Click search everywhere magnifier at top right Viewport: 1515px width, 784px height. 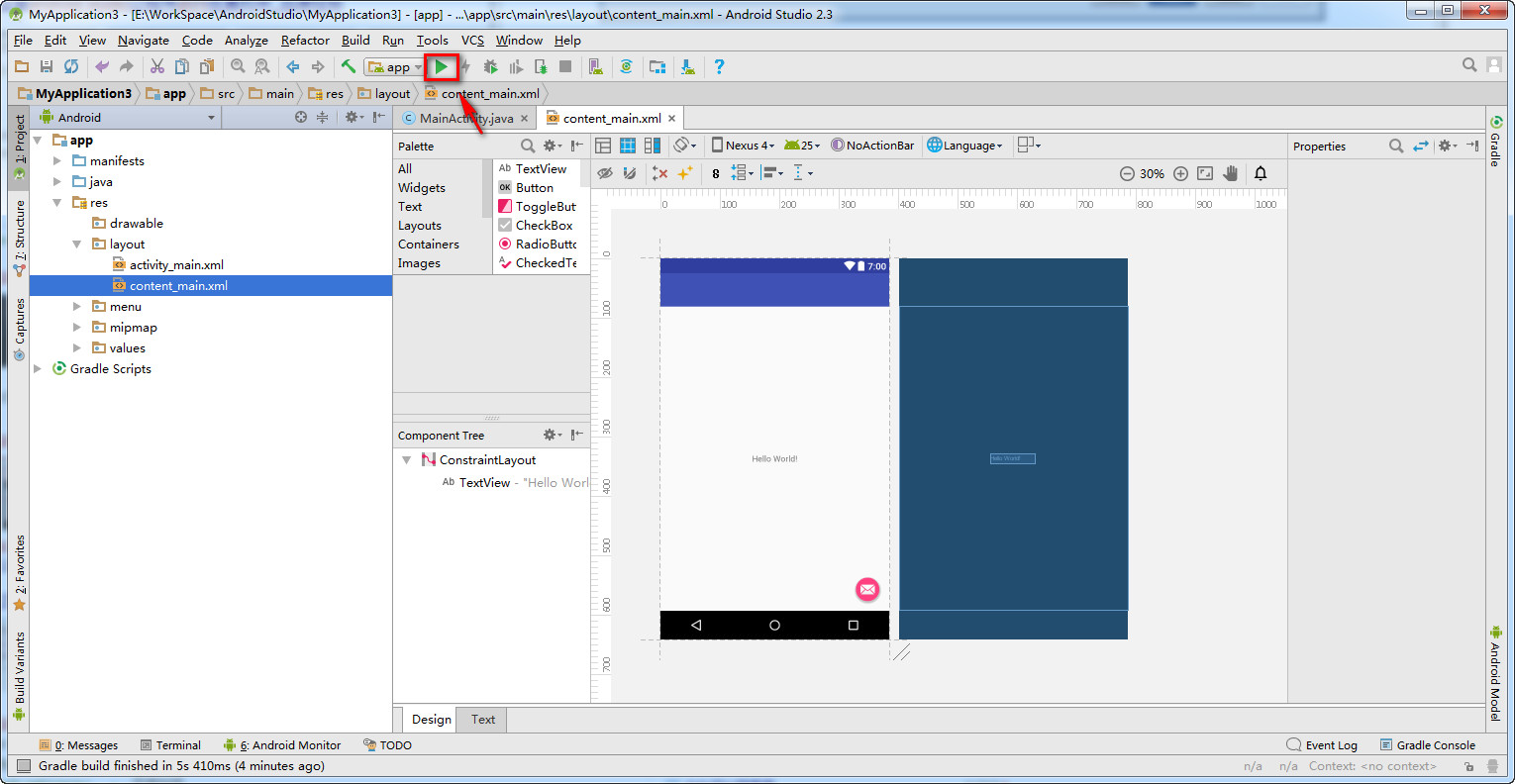(1469, 64)
